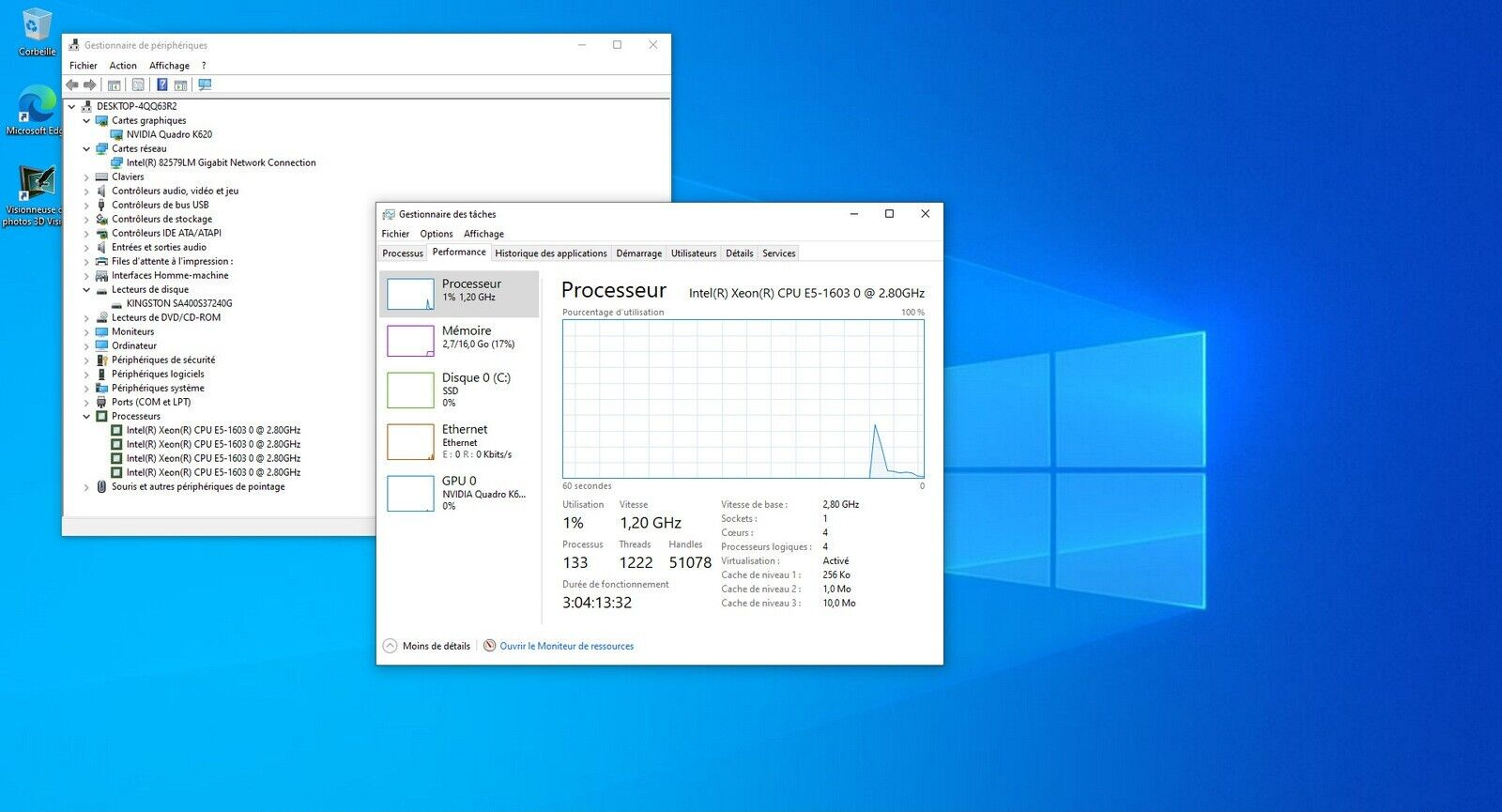1502x812 pixels.
Task: Open the Fichier menu in Task Manager
Action: (395, 234)
